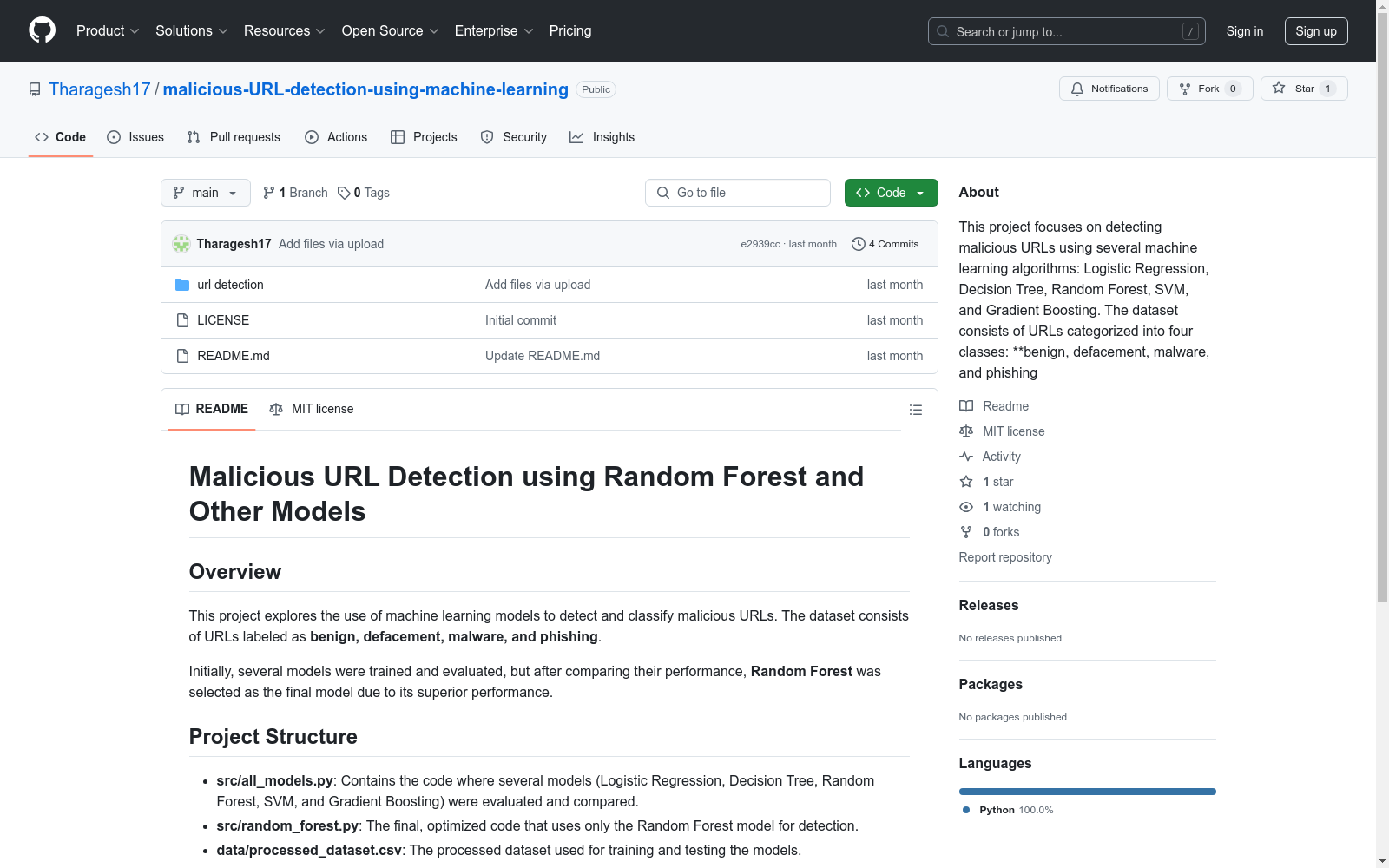
Task: Switch to the Security tab
Action: tap(513, 137)
